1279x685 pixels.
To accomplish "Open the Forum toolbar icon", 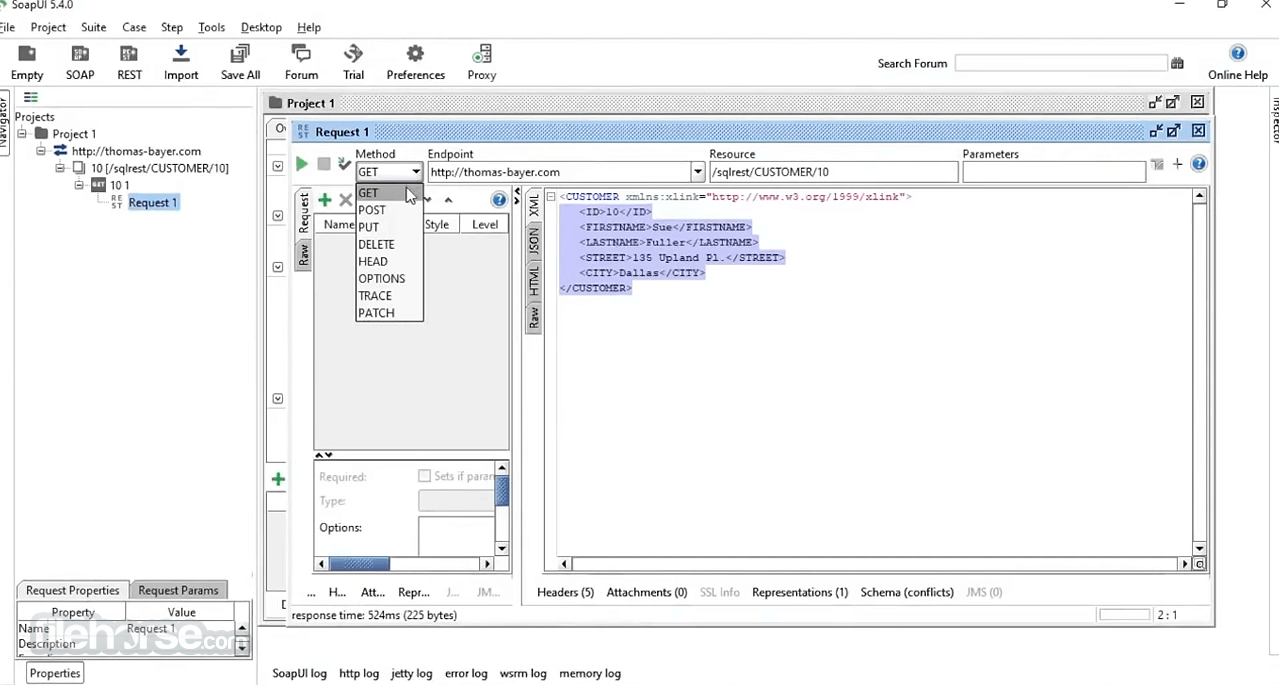I will [x=301, y=62].
